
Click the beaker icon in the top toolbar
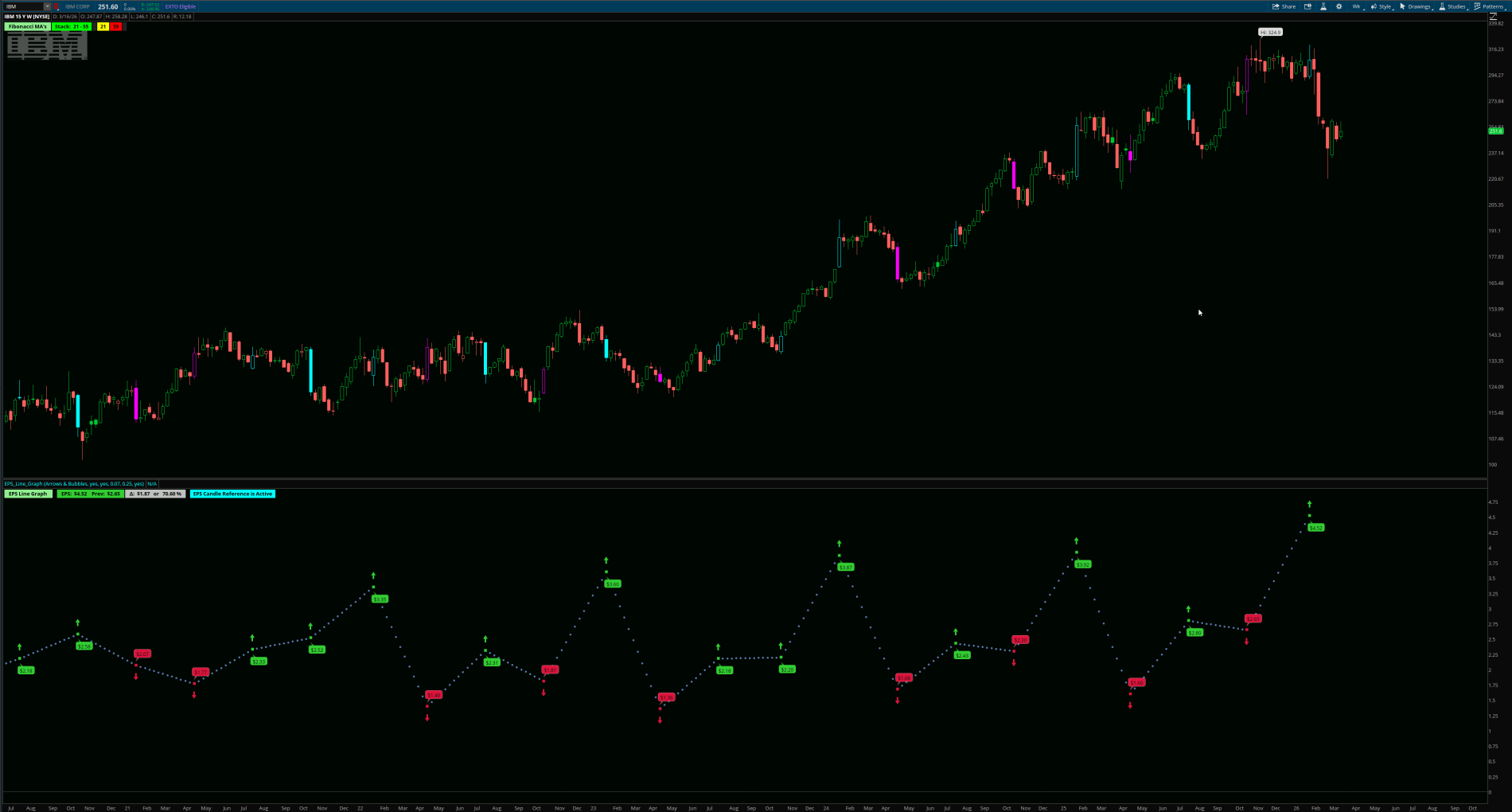pos(1323,6)
